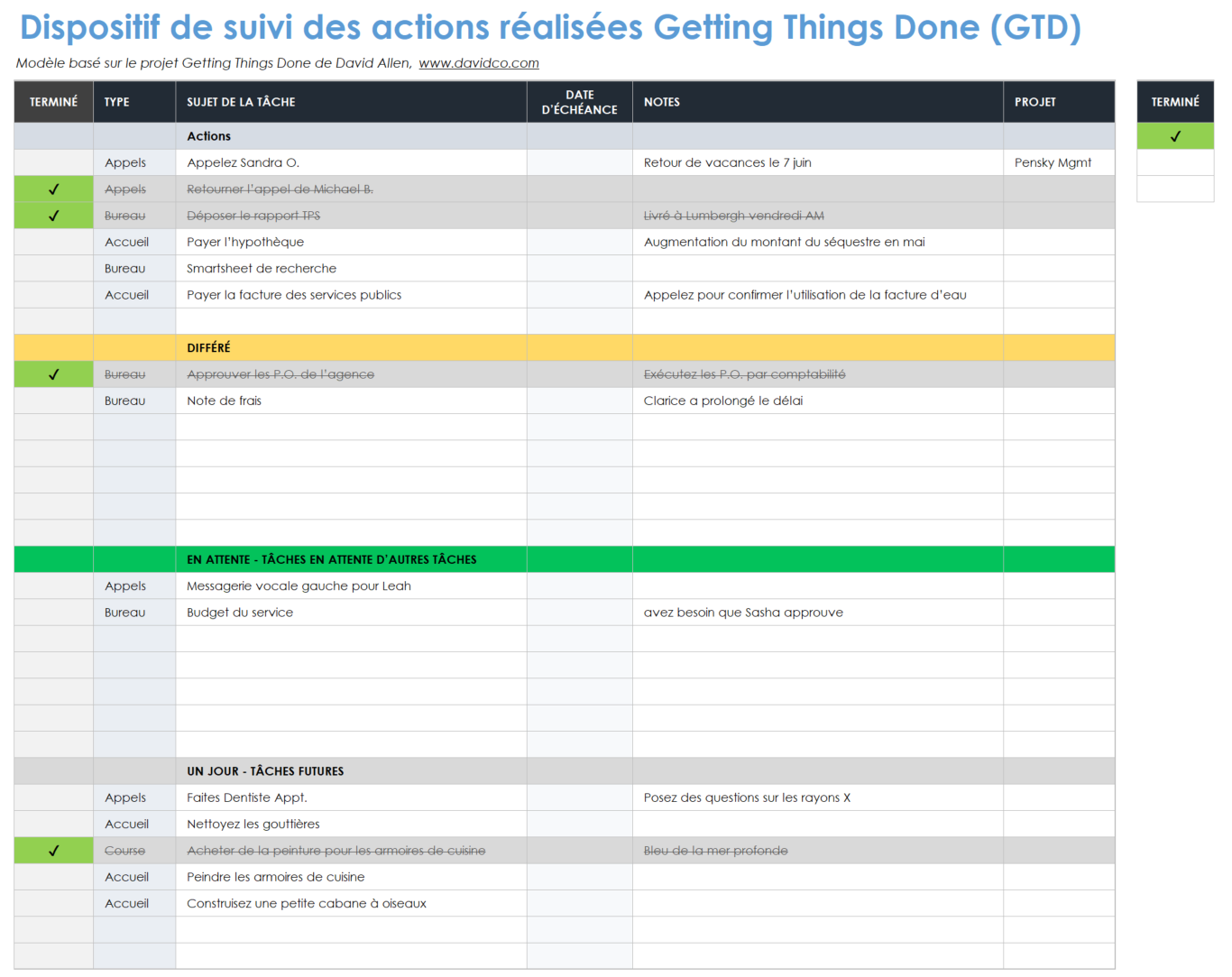The image size is (1232, 977).
Task: Mark Note de frais as Terminé
Action: pos(53,401)
